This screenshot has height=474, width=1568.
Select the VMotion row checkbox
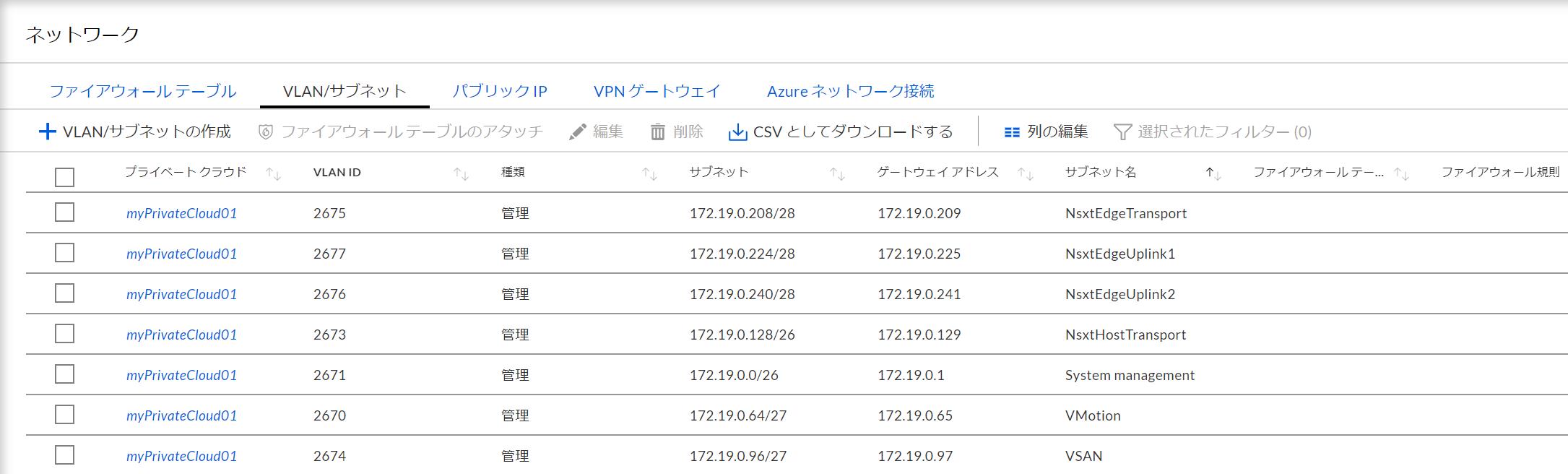(x=65, y=415)
